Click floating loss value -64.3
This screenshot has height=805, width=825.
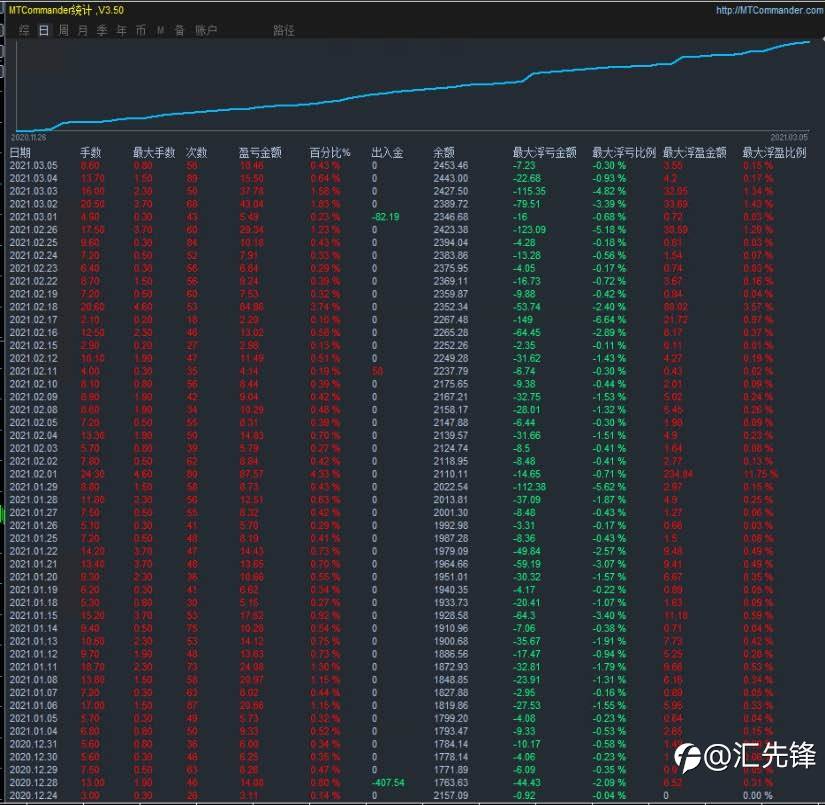tap(525, 616)
